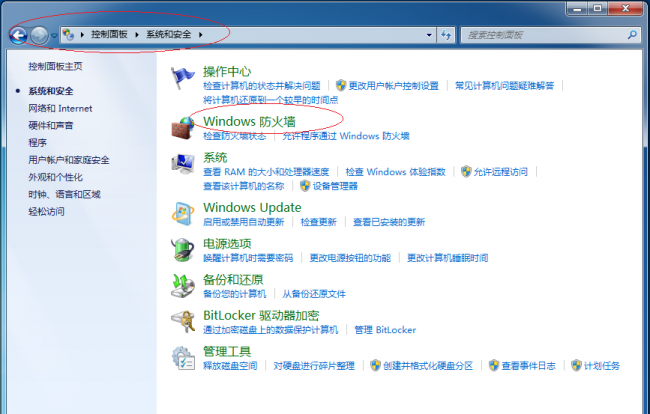This screenshot has width=650, height=414.
Task: Open the Windows Update heading link
Action: click(x=252, y=207)
